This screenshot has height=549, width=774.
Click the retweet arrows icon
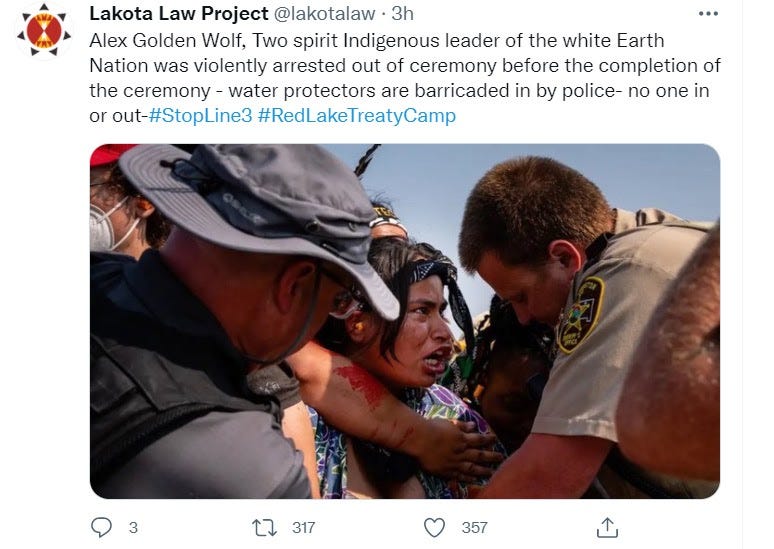pyautogui.click(x=265, y=527)
